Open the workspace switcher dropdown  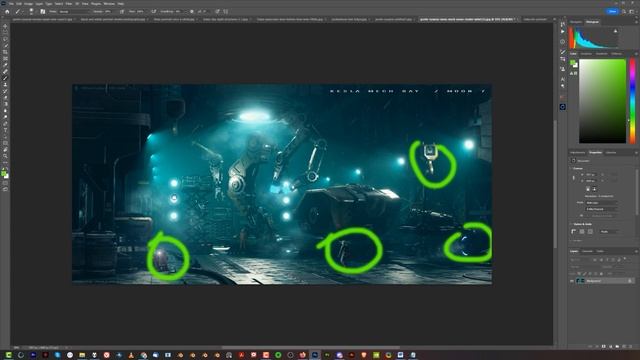pyautogui.click(x=632, y=11)
